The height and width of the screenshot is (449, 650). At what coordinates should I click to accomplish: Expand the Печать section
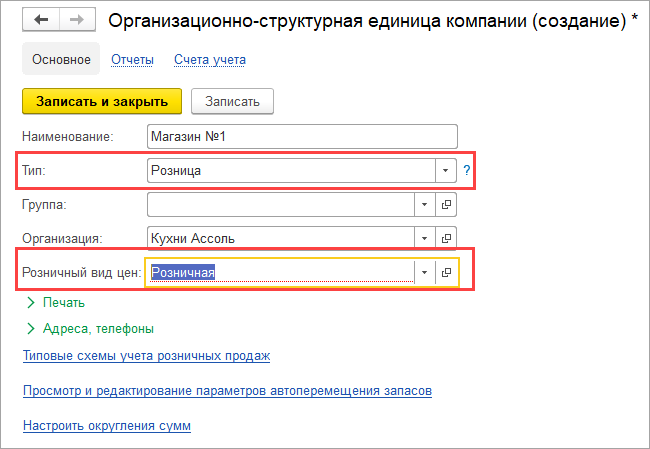tap(63, 302)
